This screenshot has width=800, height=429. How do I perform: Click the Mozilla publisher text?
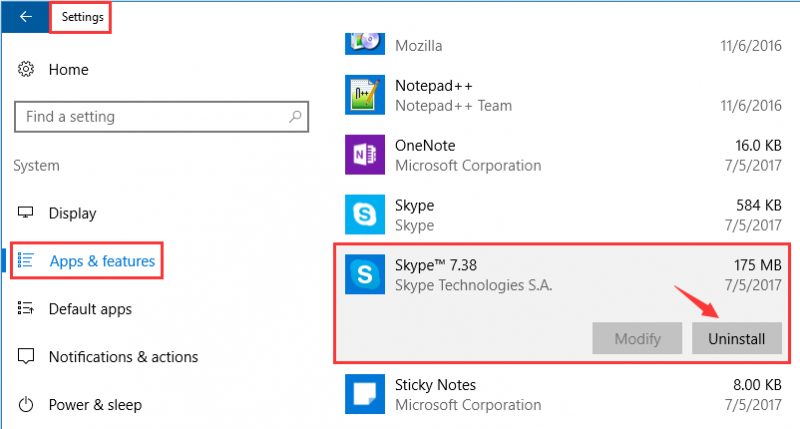(418, 46)
